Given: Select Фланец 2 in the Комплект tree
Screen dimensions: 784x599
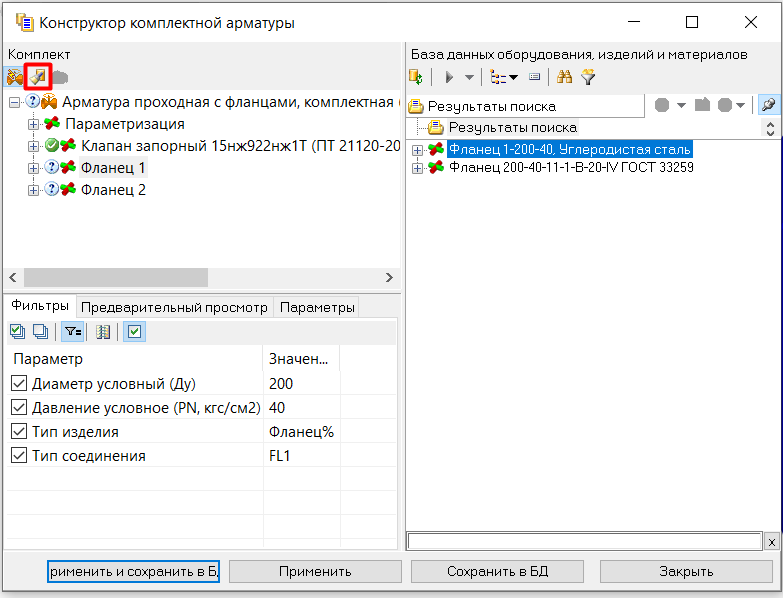Looking at the screenshot, I should coord(114,190).
